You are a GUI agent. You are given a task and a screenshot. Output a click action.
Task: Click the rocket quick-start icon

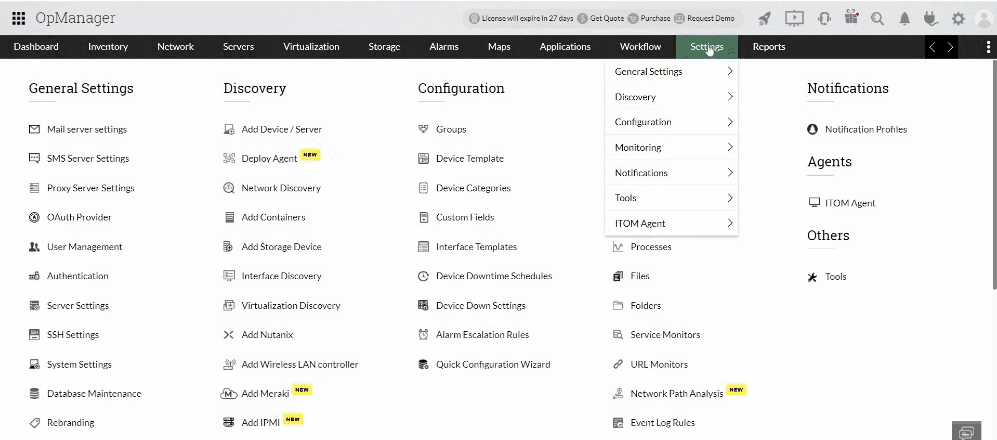pyautogui.click(x=765, y=18)
